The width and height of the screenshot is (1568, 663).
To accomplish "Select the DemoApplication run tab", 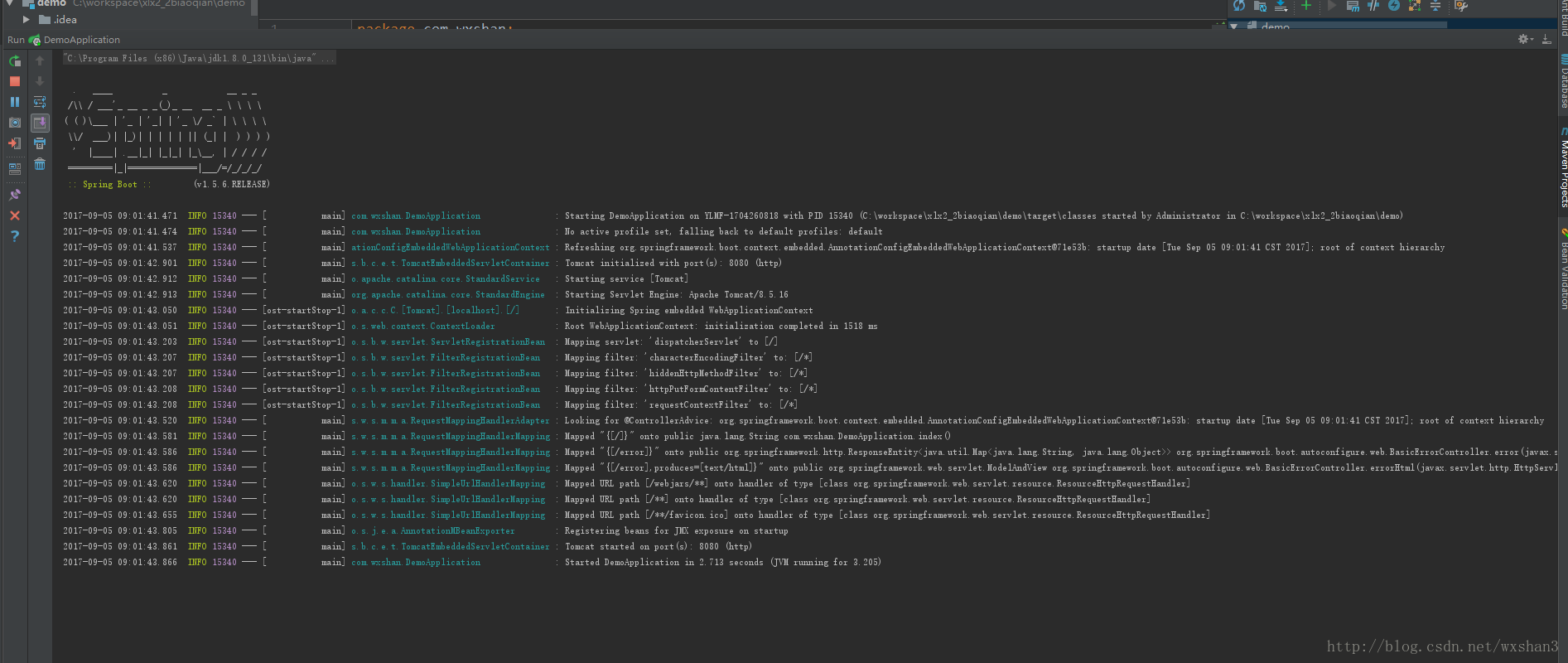I will (x=75, y=40).
